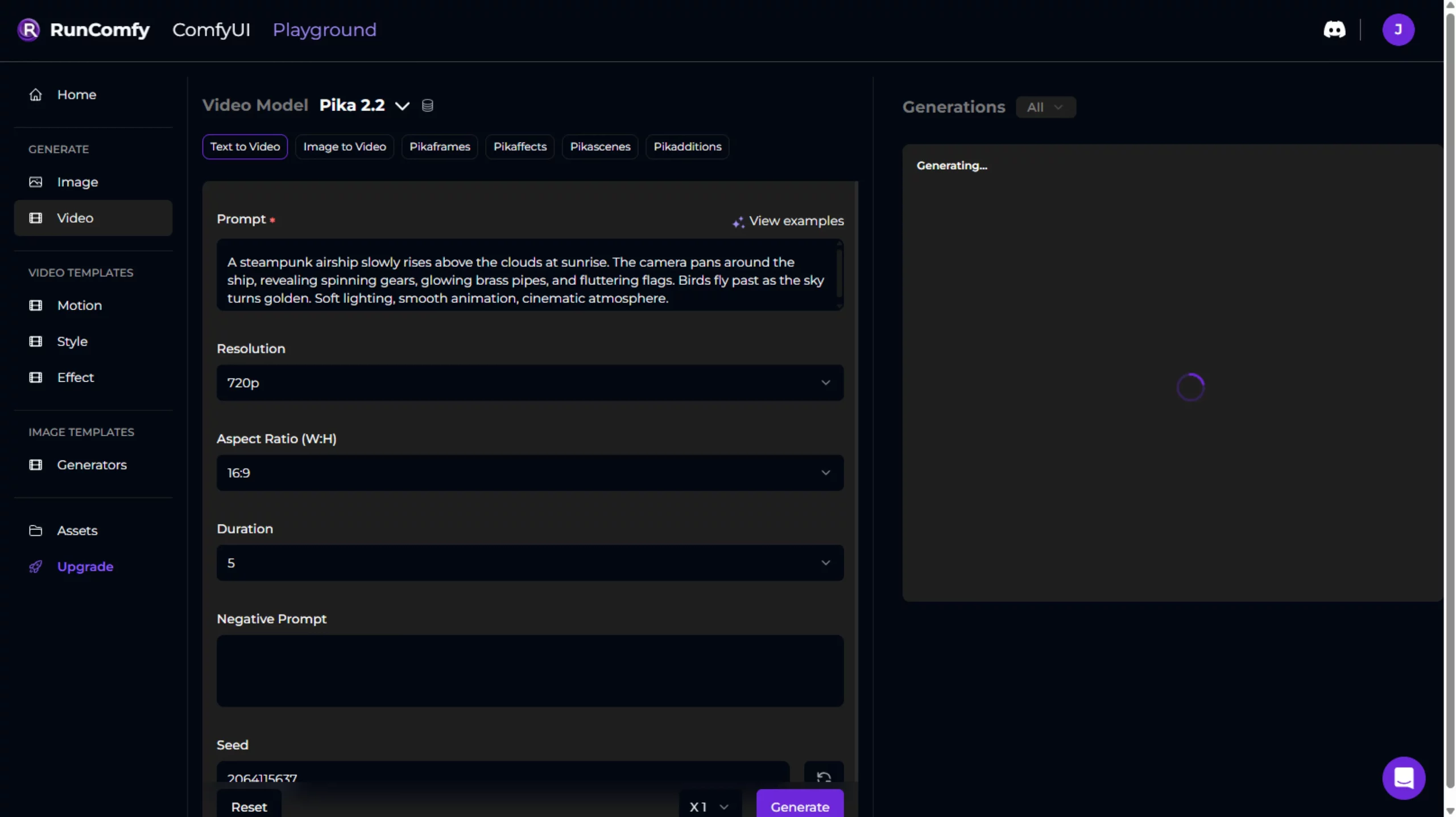Expand the Resolution 720p dropdown
This screenshot has width=1456, height=817.
[530, 383]
